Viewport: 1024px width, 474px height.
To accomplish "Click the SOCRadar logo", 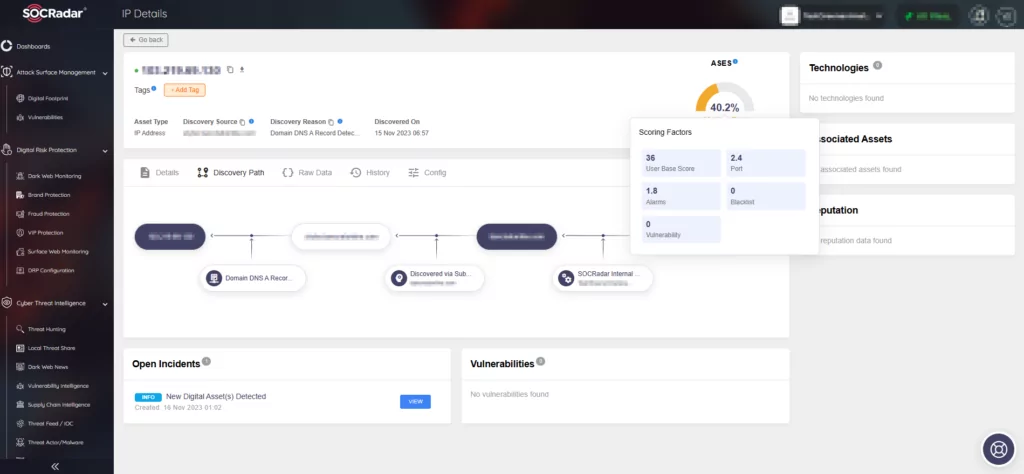I will point(55,12).
